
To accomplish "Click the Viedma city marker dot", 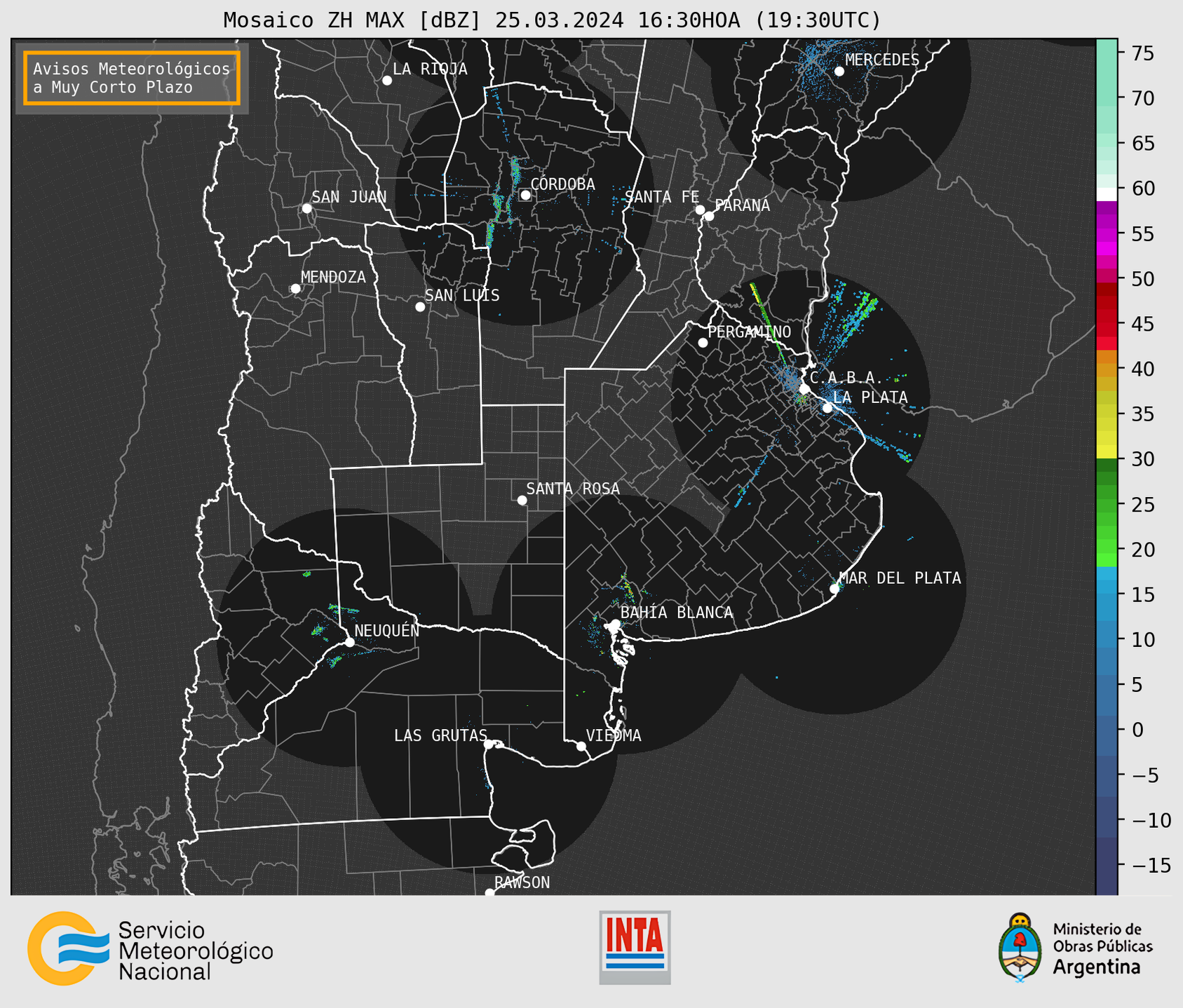I will point(581,747).
